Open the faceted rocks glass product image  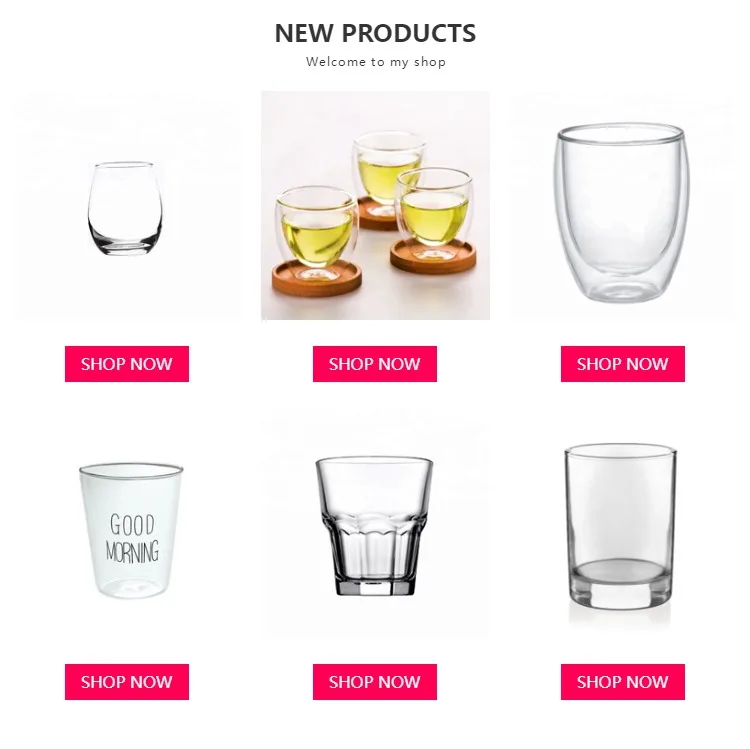(374, 526)
